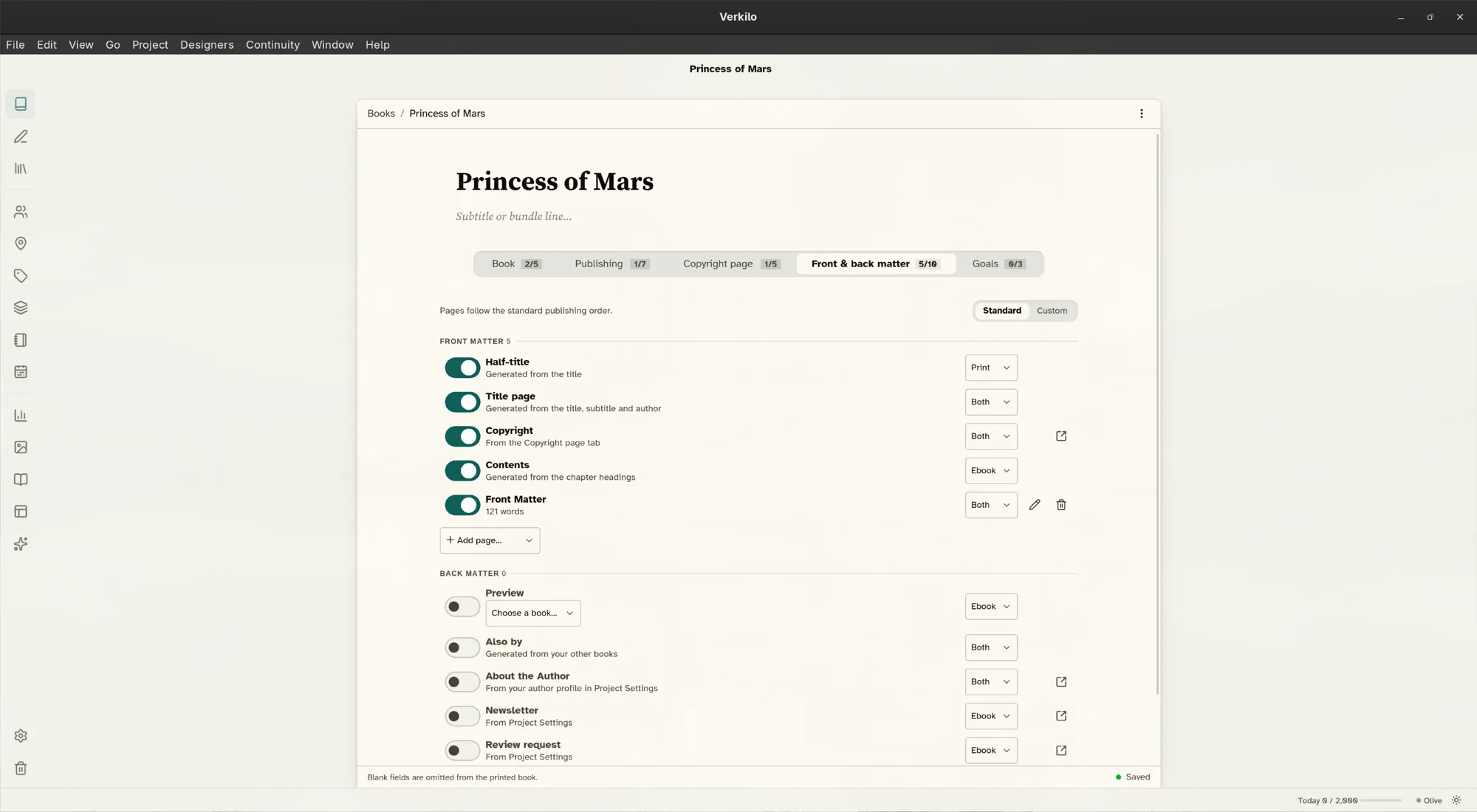Turn off the Contents page toggle

pos(462,471)
